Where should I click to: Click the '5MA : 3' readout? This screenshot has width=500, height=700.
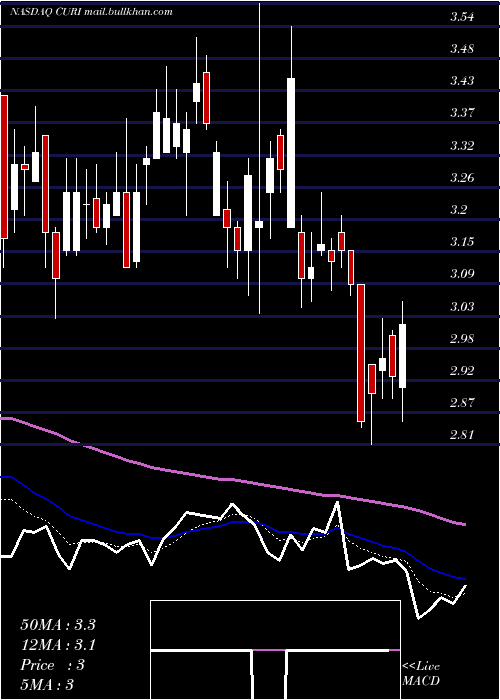point(46,685)
